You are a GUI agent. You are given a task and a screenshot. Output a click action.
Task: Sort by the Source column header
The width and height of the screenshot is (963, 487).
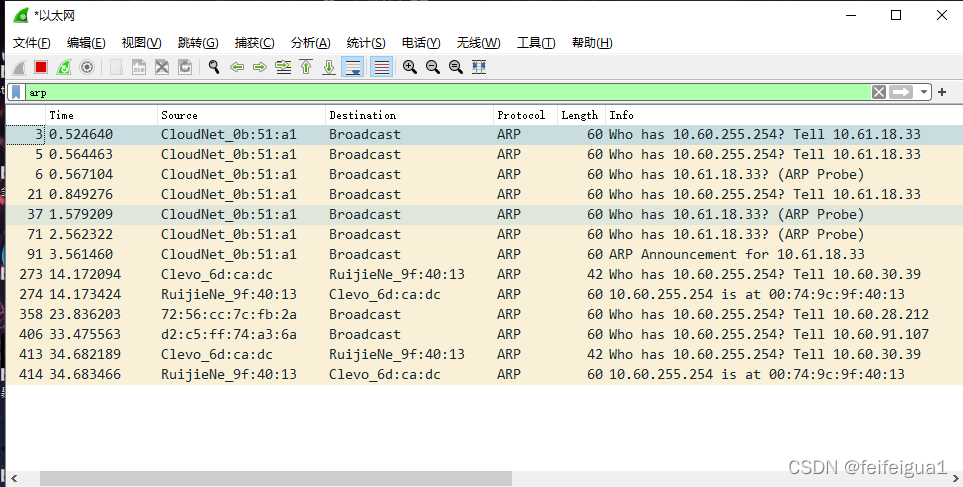click(x=241, y=115)
